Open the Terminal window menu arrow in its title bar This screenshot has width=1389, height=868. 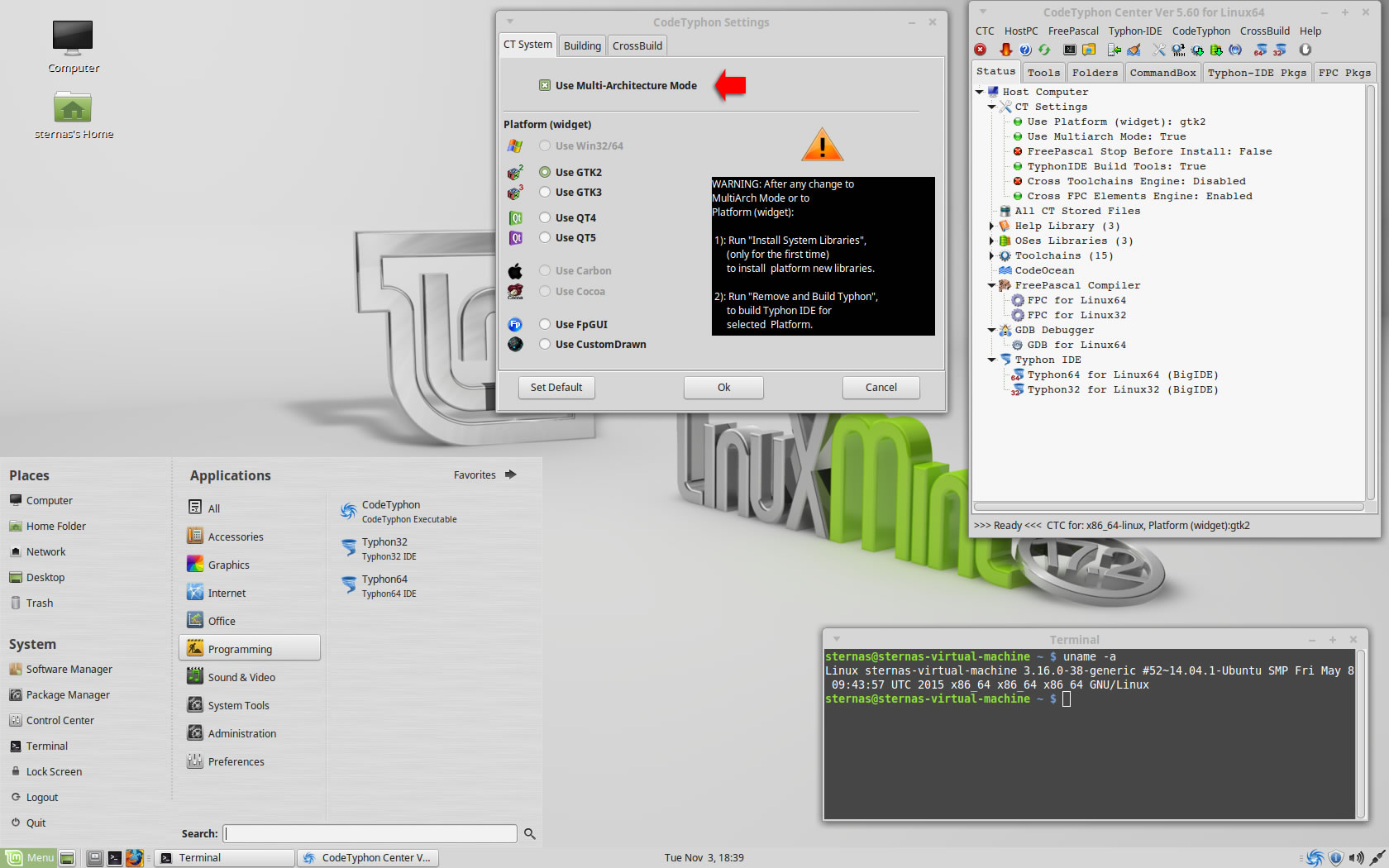click(x=837, y=639)
